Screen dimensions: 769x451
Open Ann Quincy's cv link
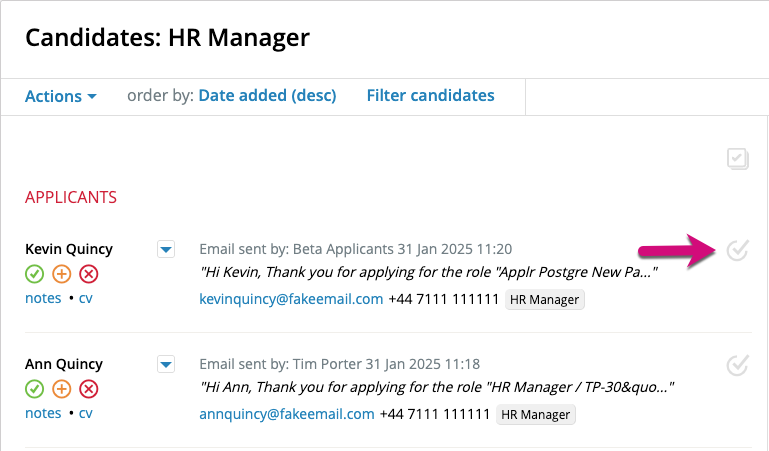point(85,413)
